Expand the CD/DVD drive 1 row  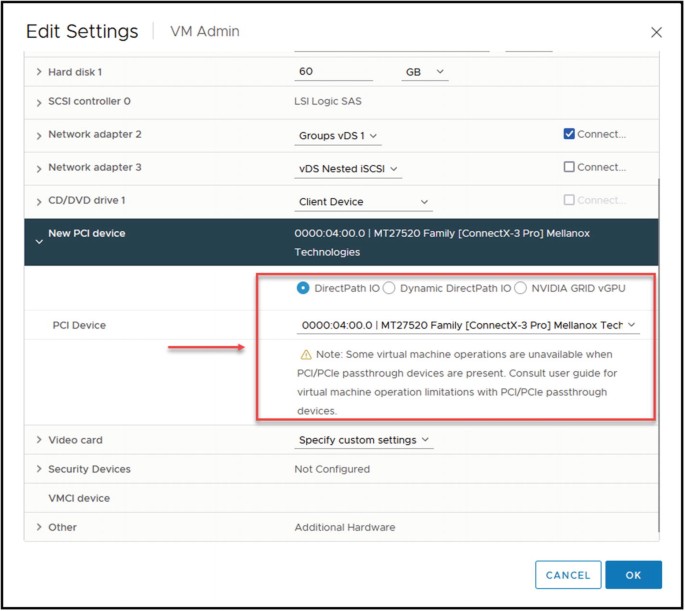39,201
